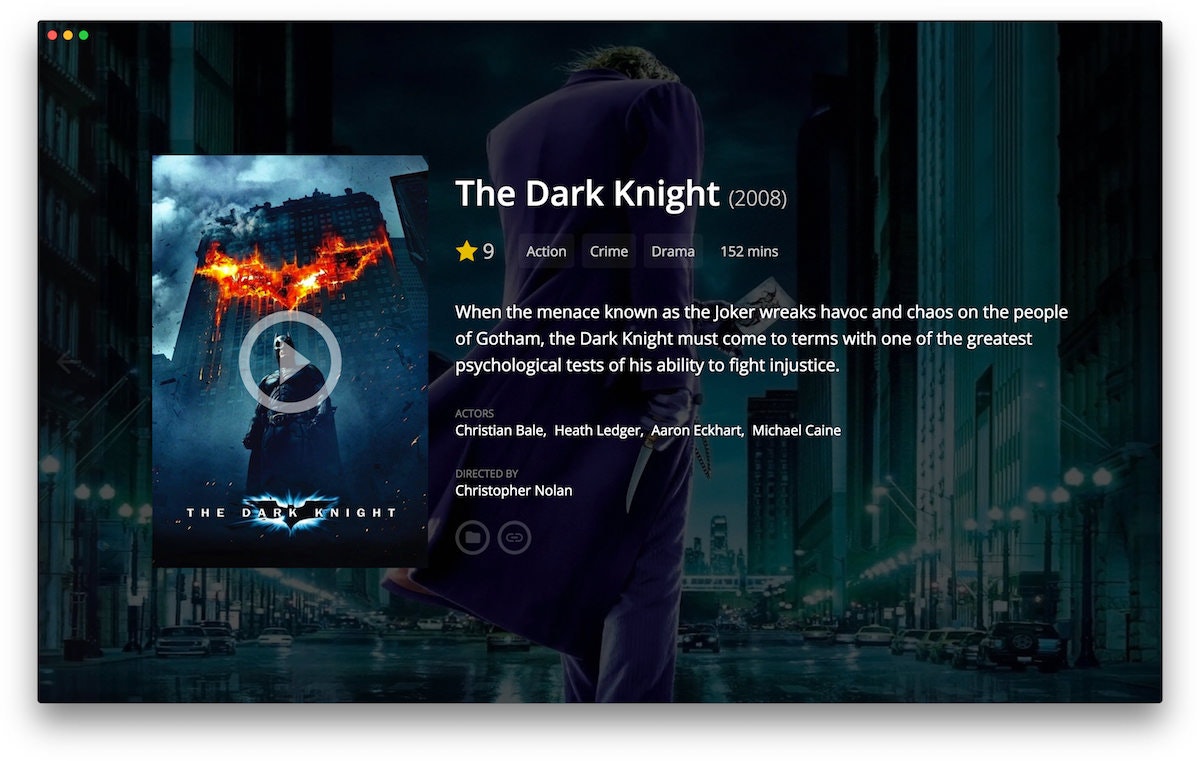The width and height of the screenshot is (1200, 761).
Task: Click the faint back arrow icon
Action: (x=69, y=362)
